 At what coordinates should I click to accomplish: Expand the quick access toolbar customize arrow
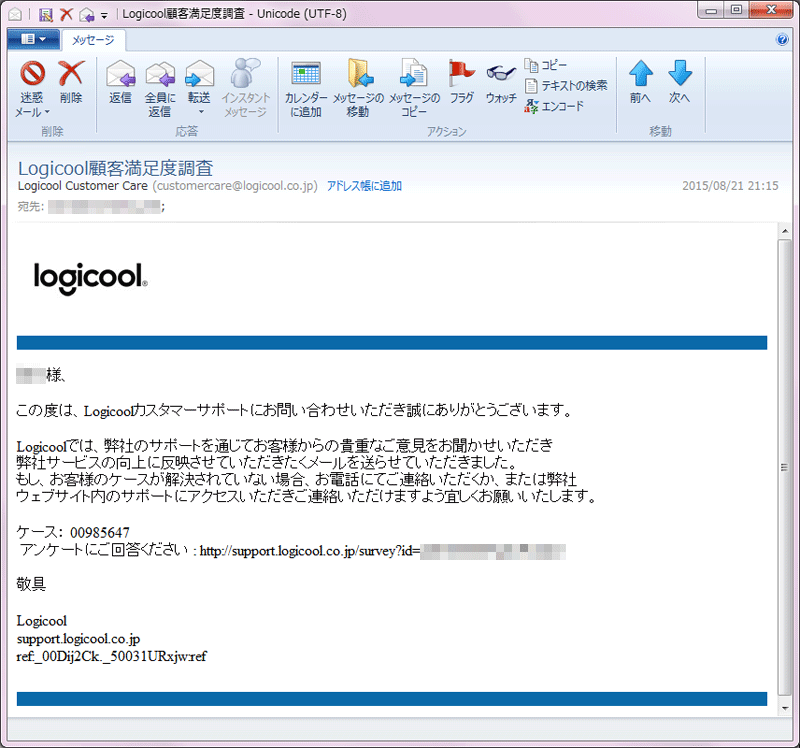pos(104,16)
